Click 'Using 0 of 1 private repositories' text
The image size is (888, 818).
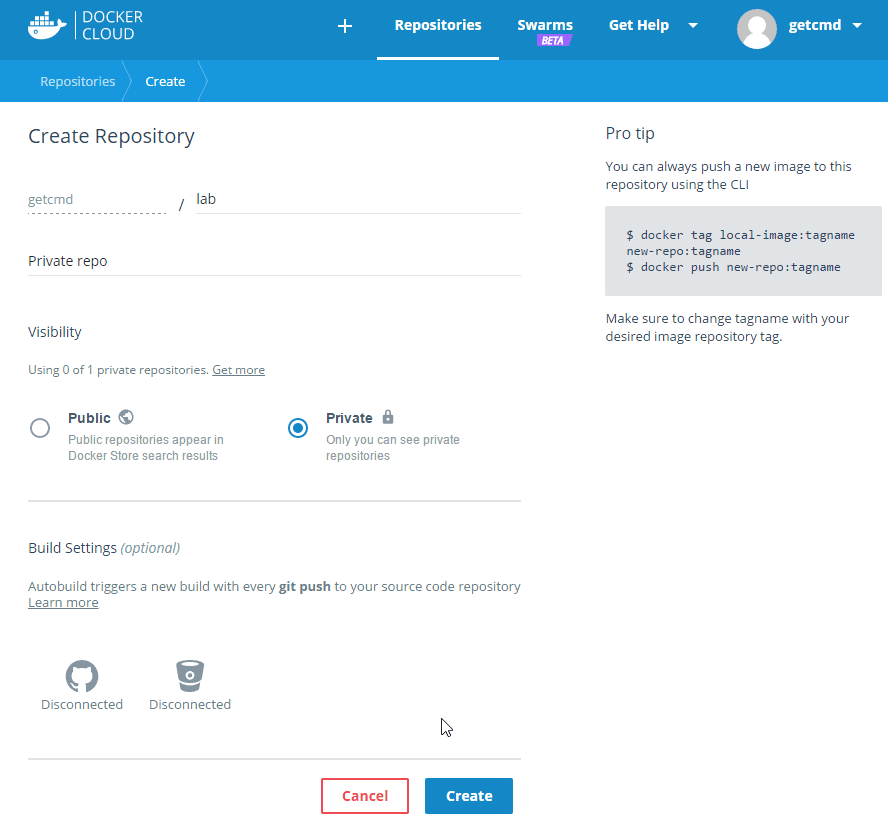coord(118,370)
